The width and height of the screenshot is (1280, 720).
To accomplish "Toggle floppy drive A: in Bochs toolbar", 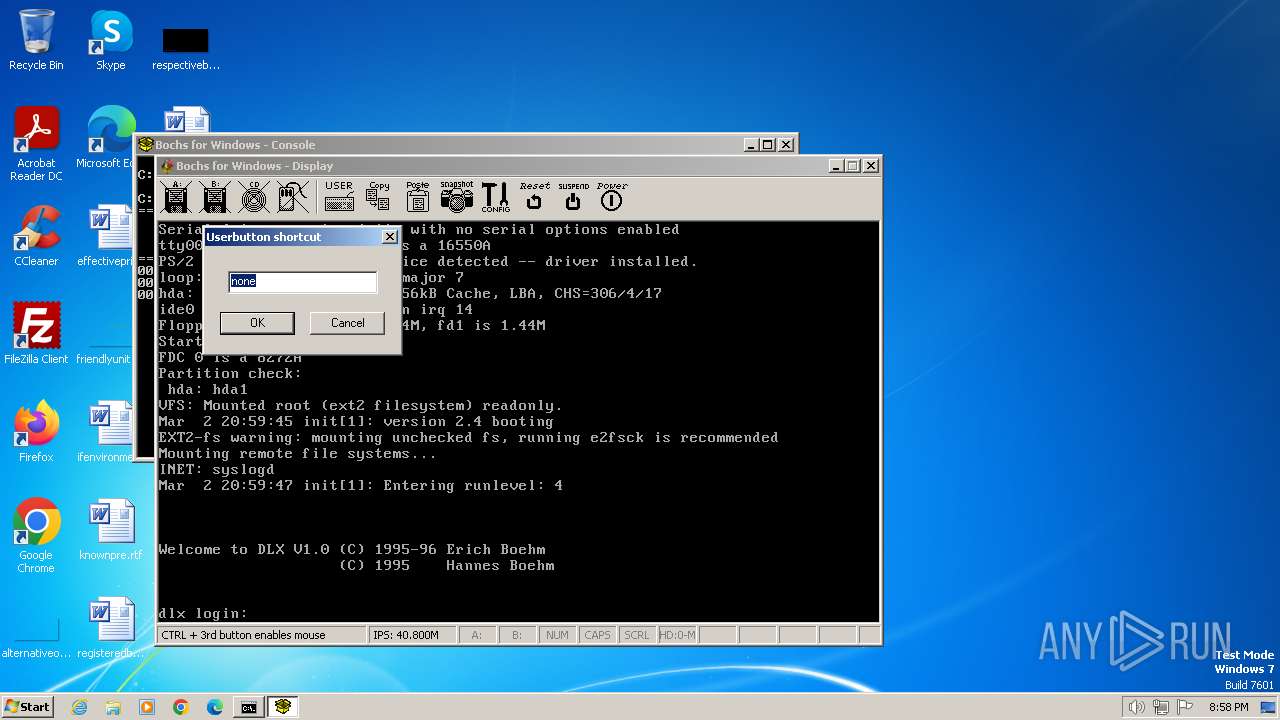I will (x=177, y=197).
